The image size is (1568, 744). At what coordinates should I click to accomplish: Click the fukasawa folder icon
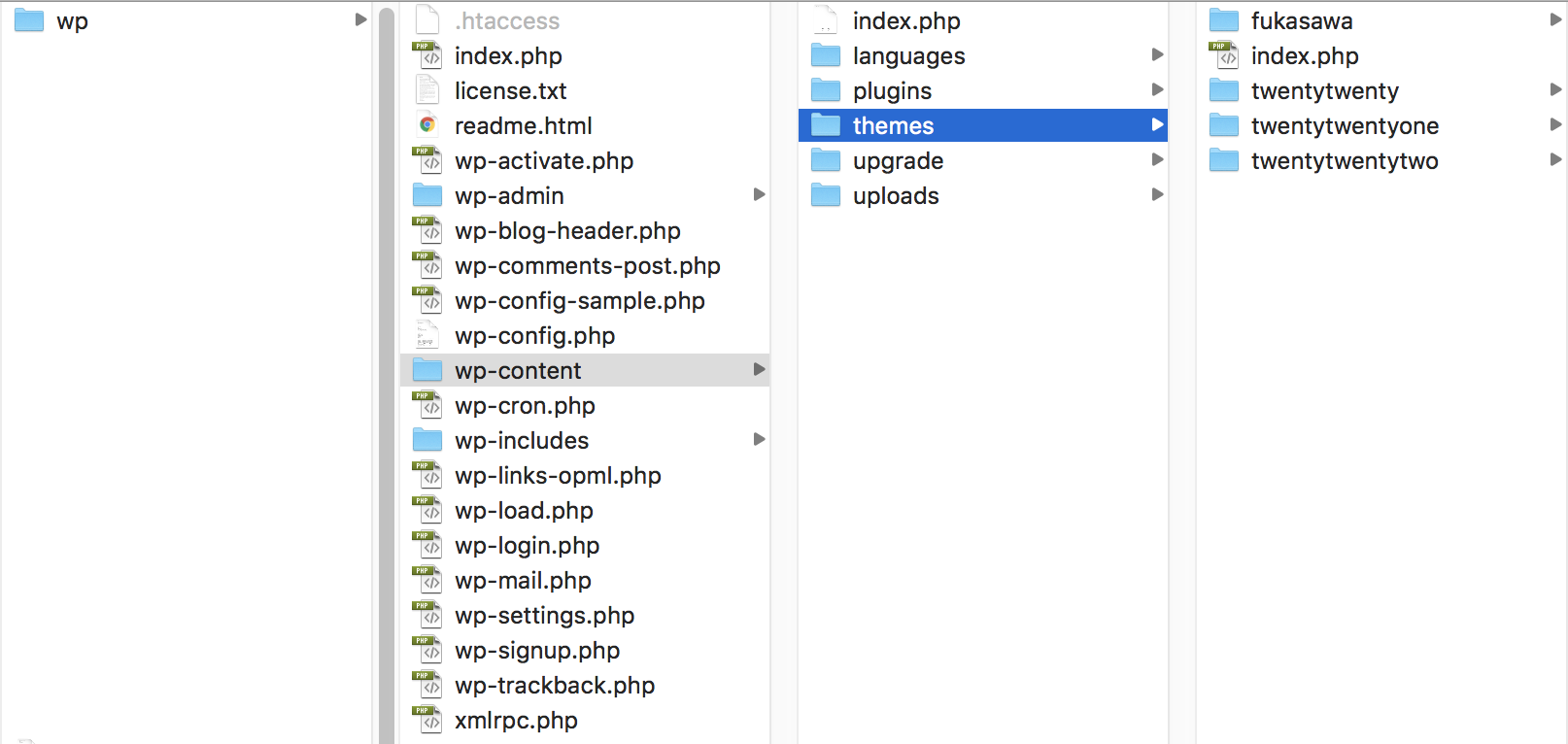[1224, 20]
